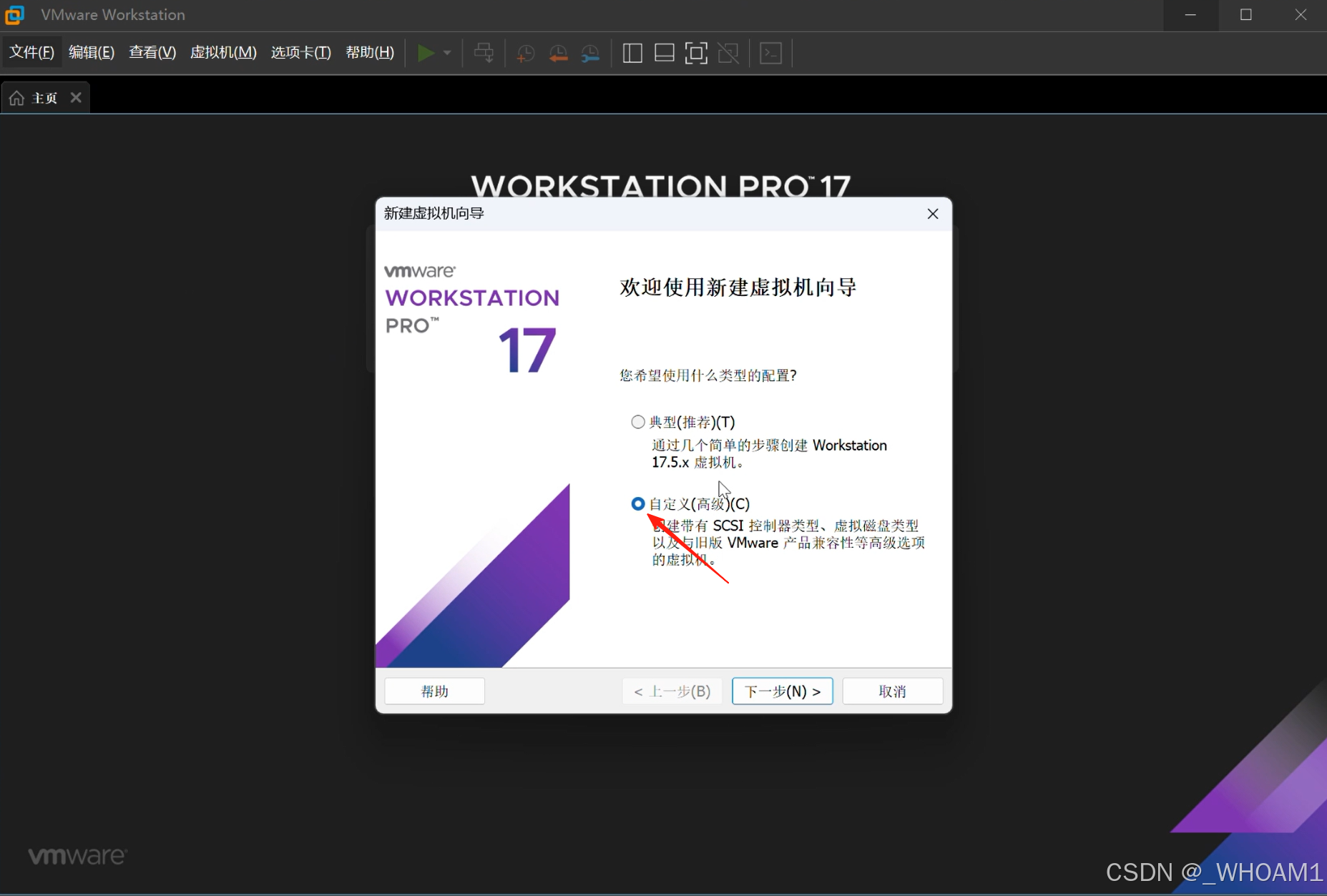Viewport: 1327px width, 896px height.
Task: Open the 虚拟机(M) menu
Action: [x=223, y=52]
